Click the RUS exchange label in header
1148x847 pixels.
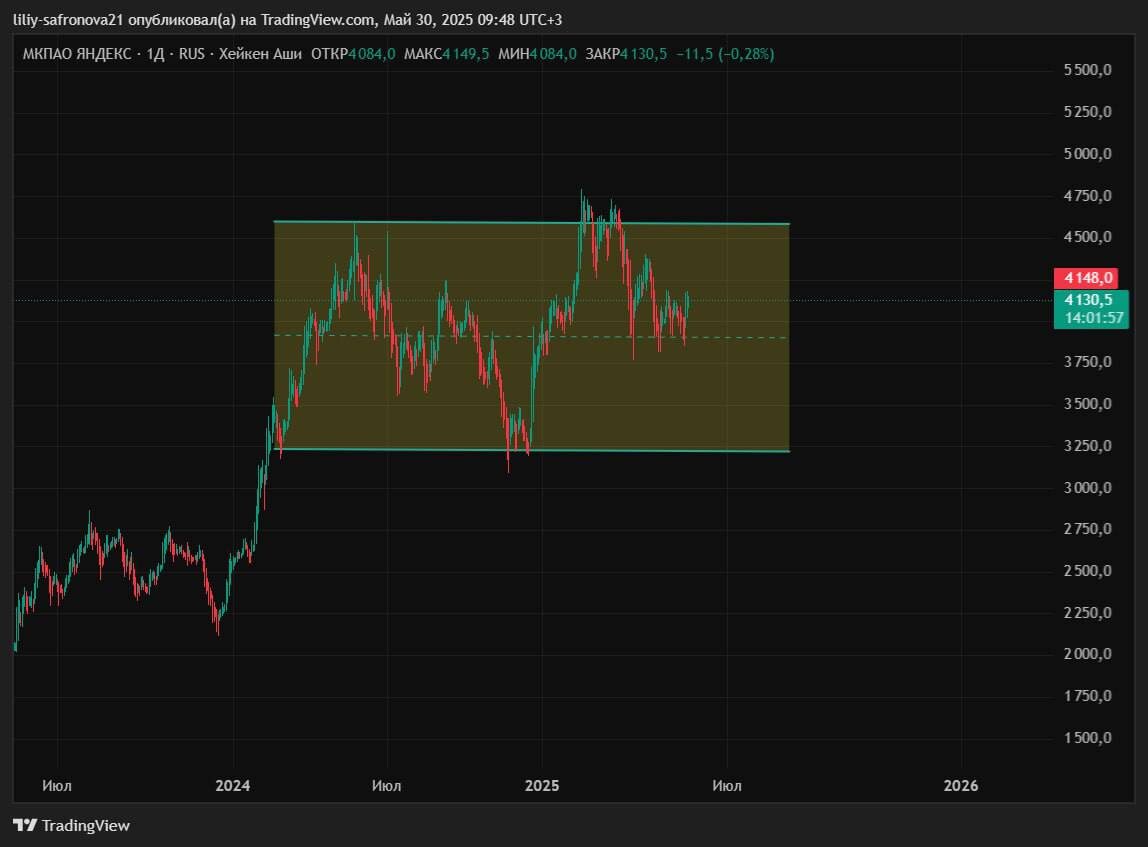(x=192, y=53)
